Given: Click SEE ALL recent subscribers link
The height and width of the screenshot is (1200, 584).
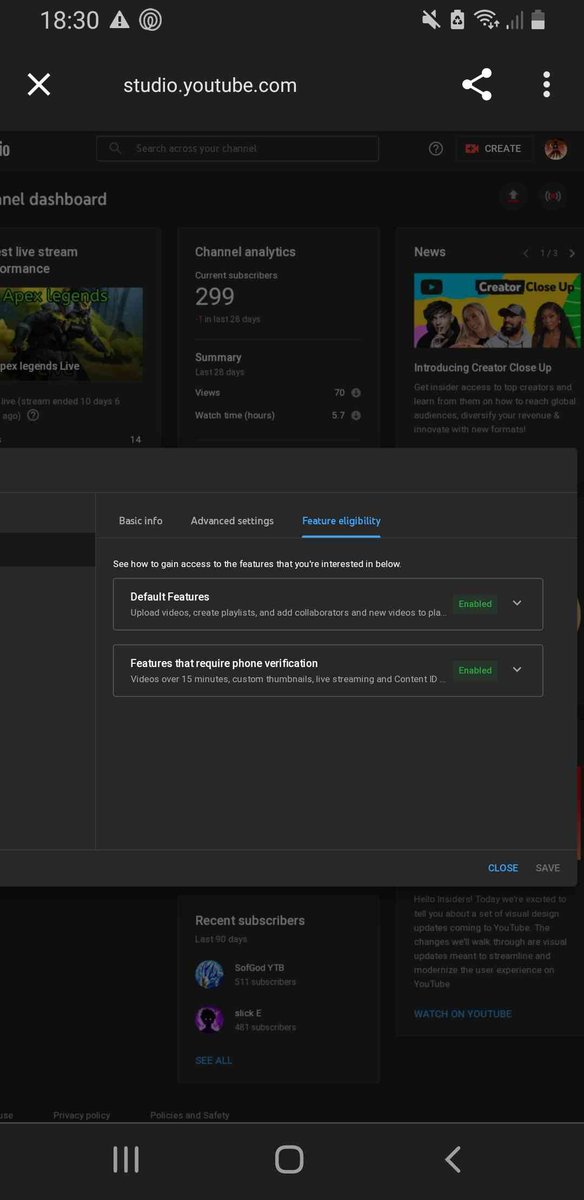Looking at the screenshot, I should [x=214, y=1060].
